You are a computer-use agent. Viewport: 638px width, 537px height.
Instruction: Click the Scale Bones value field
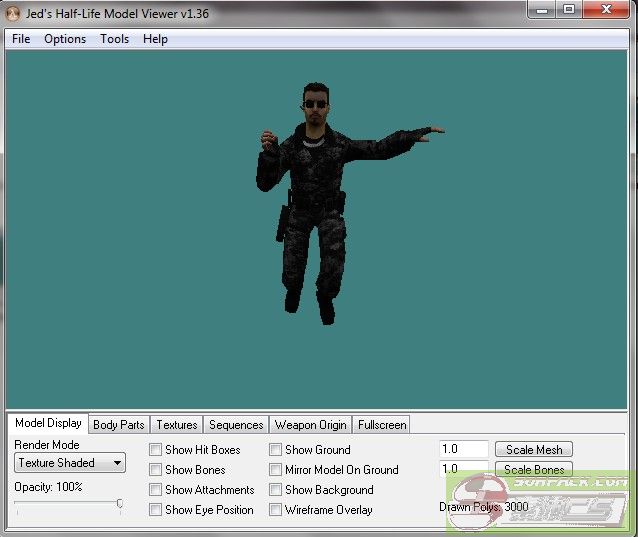(463, 469)
